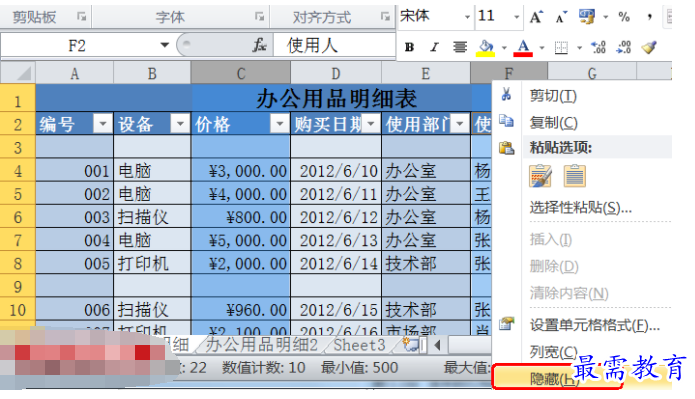This screenshot has height=399, width=695.
Task: Select the 办公用品明细表 title cell
Action: point(336,98)
